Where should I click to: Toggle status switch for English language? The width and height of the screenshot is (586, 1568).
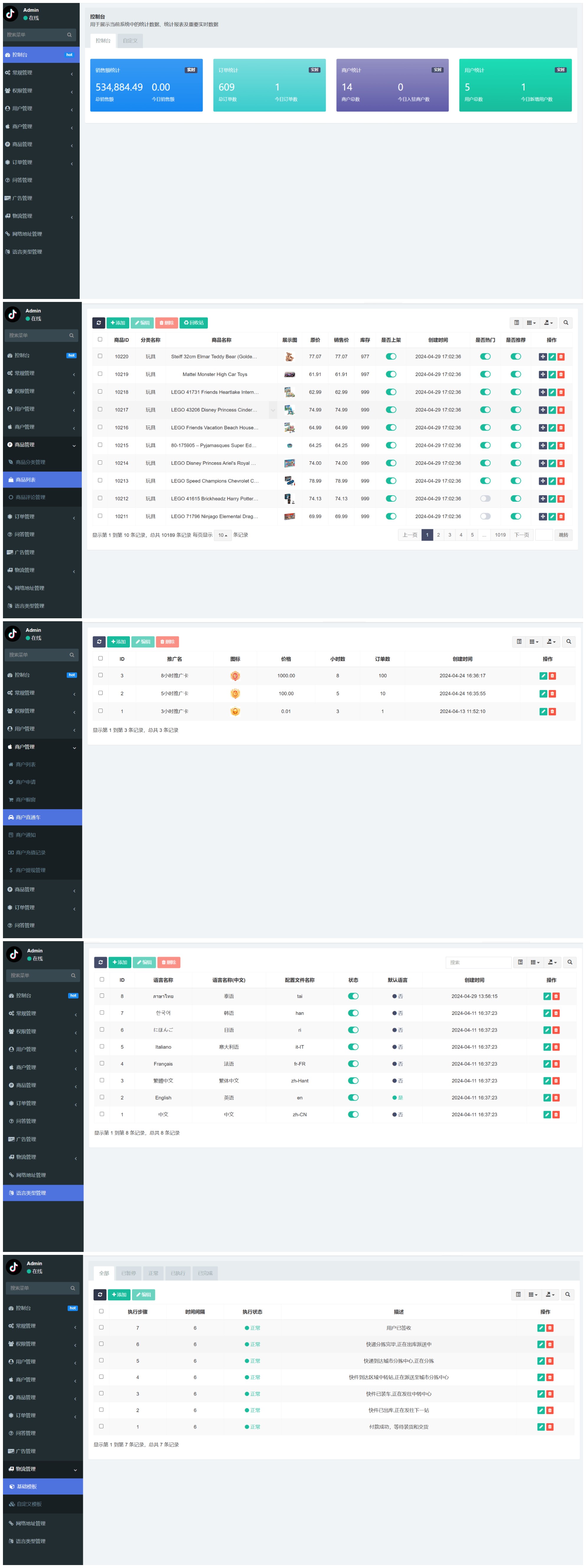353,1098
